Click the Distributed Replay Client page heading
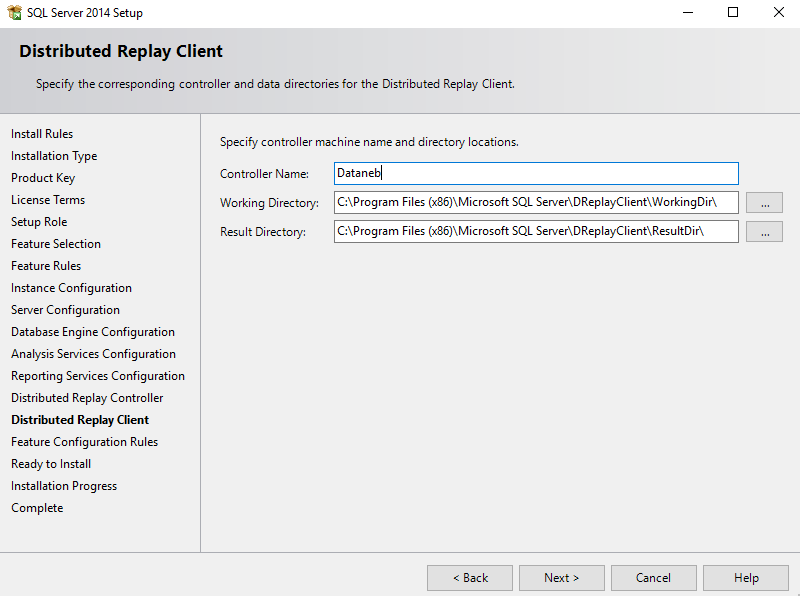This screenshot has height=596, width=800. tap(121, 51)
